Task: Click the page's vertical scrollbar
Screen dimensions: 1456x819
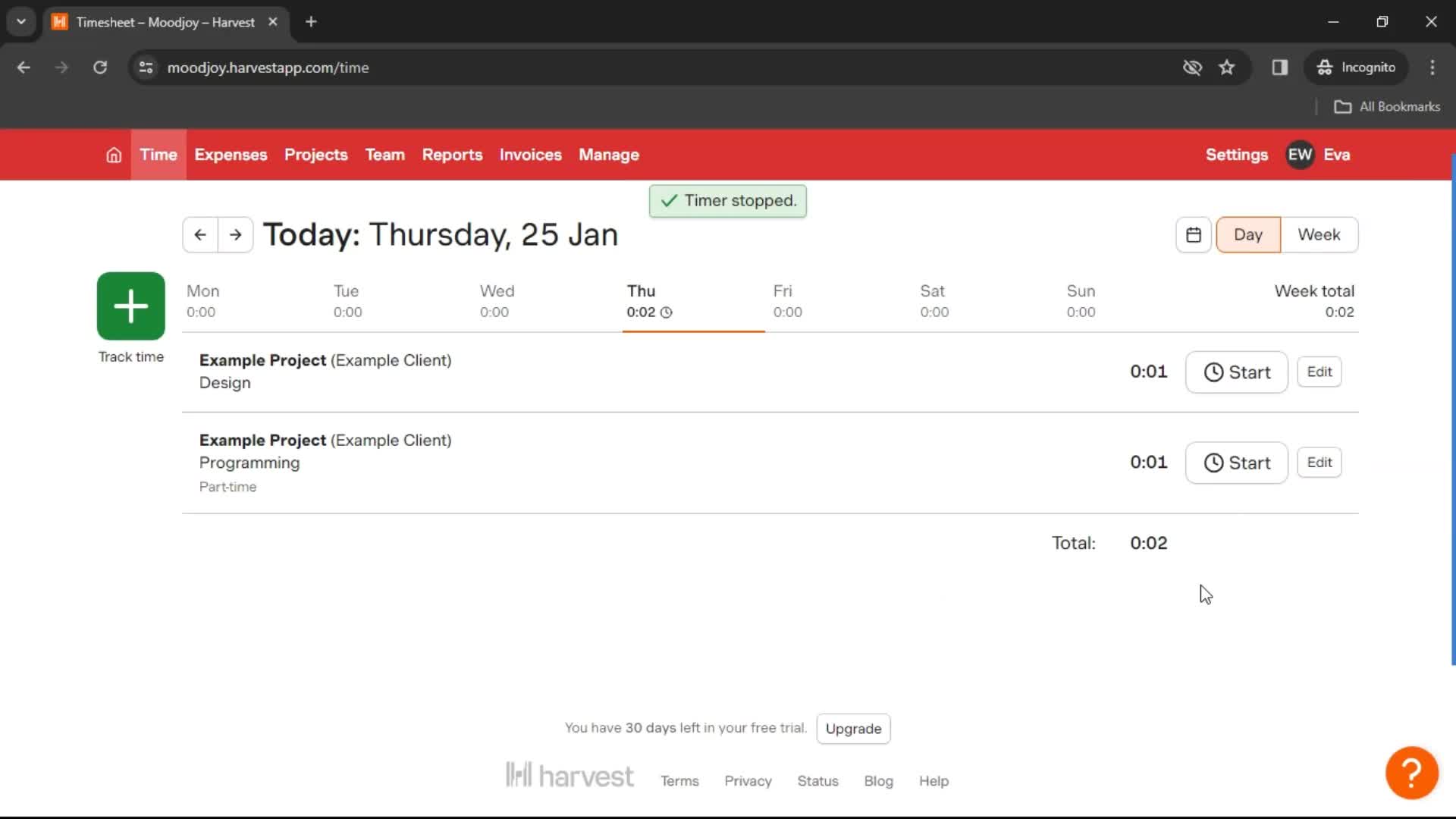Action: [1453, 409]
